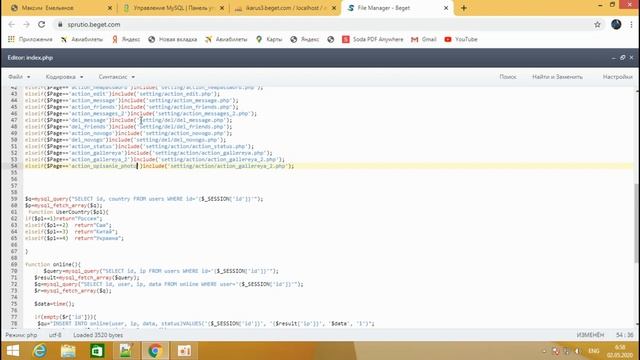Open the Файл dropdown menu
Screen dimensions: 640x360
(x=19, y=77)
